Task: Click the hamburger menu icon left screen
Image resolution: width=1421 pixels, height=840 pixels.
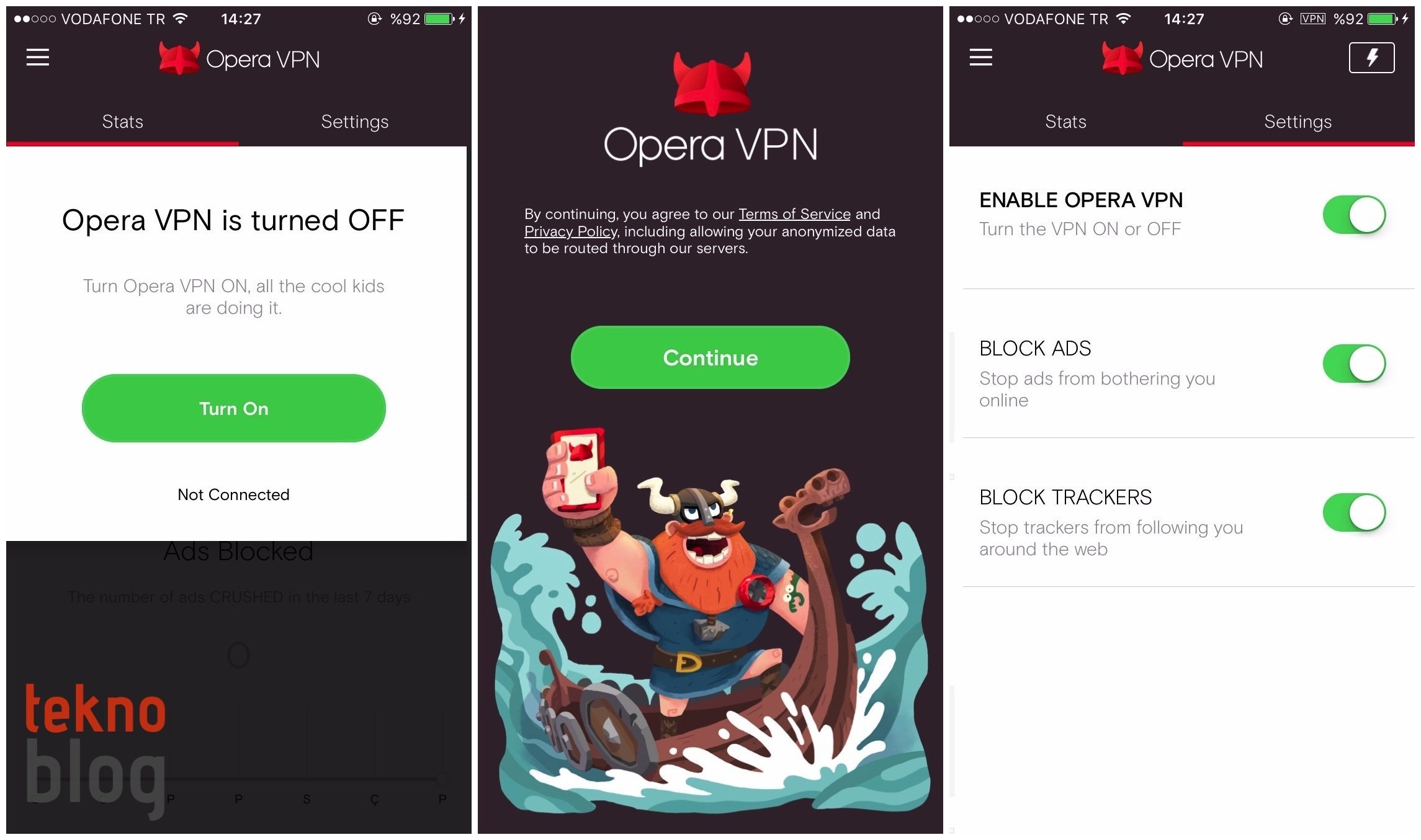Action: (37, 57)
